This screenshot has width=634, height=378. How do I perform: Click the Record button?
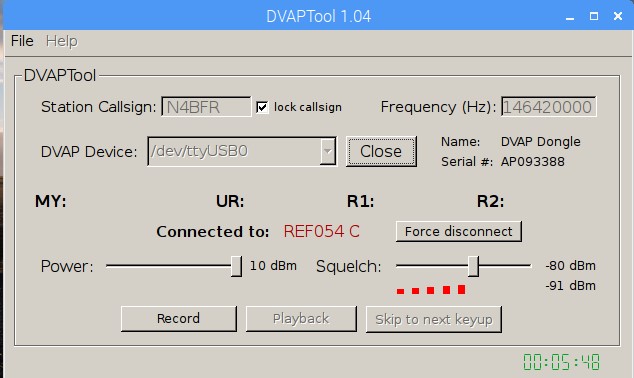pos(178,319)
